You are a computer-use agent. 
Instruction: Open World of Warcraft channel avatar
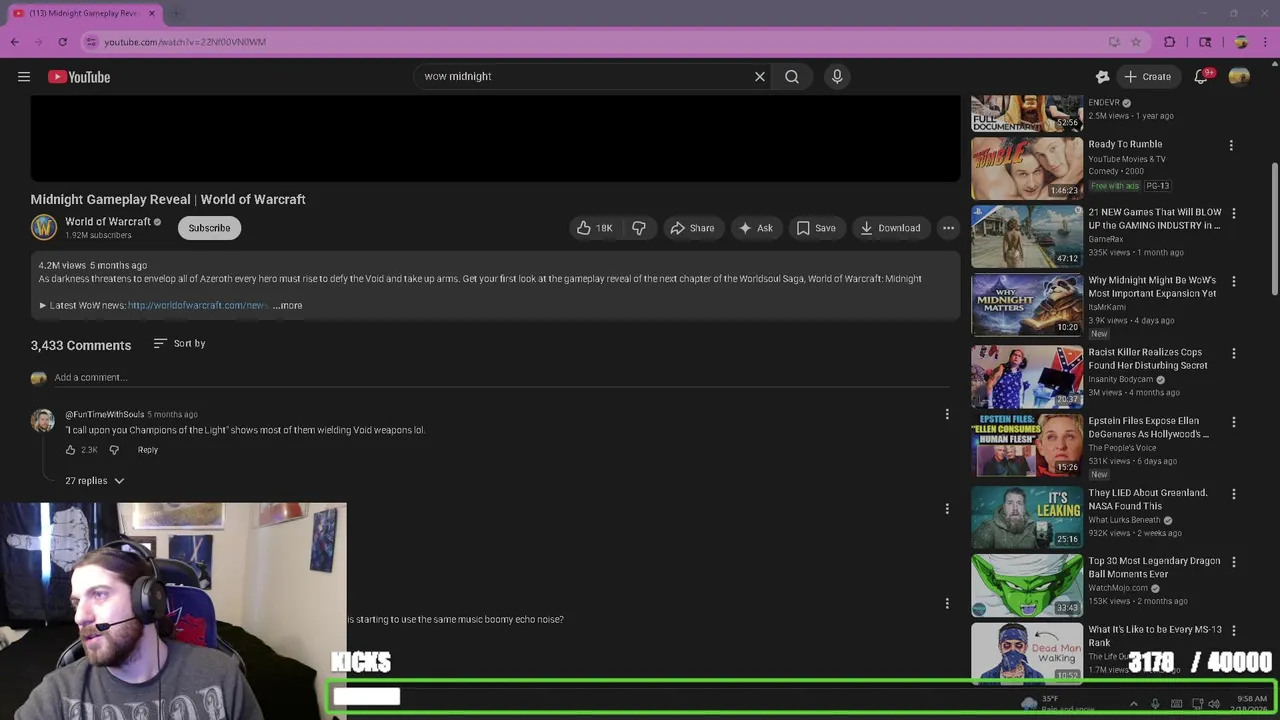[x=43, y=228]
